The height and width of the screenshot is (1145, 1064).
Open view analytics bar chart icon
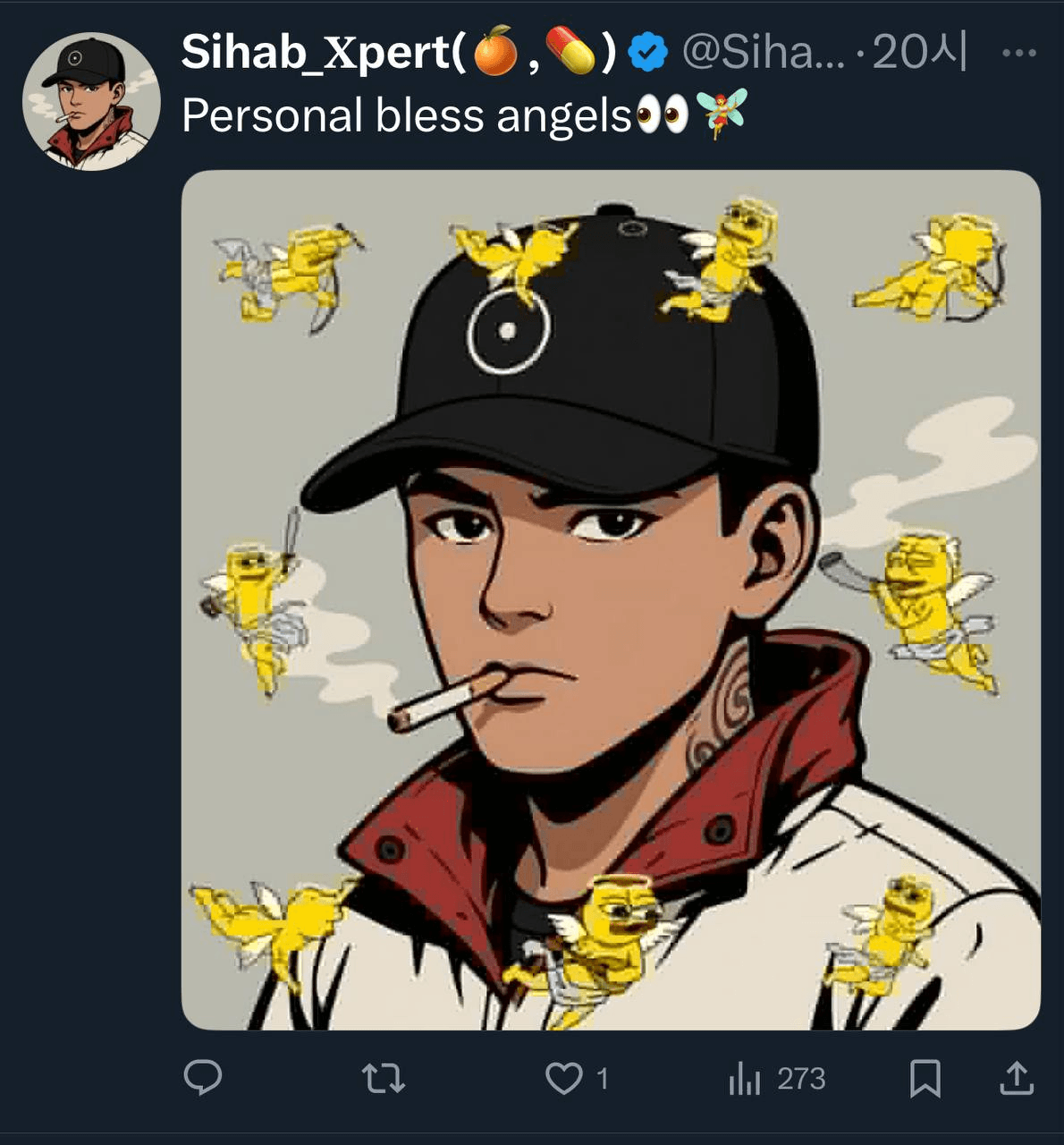[x=744, y=1079]
